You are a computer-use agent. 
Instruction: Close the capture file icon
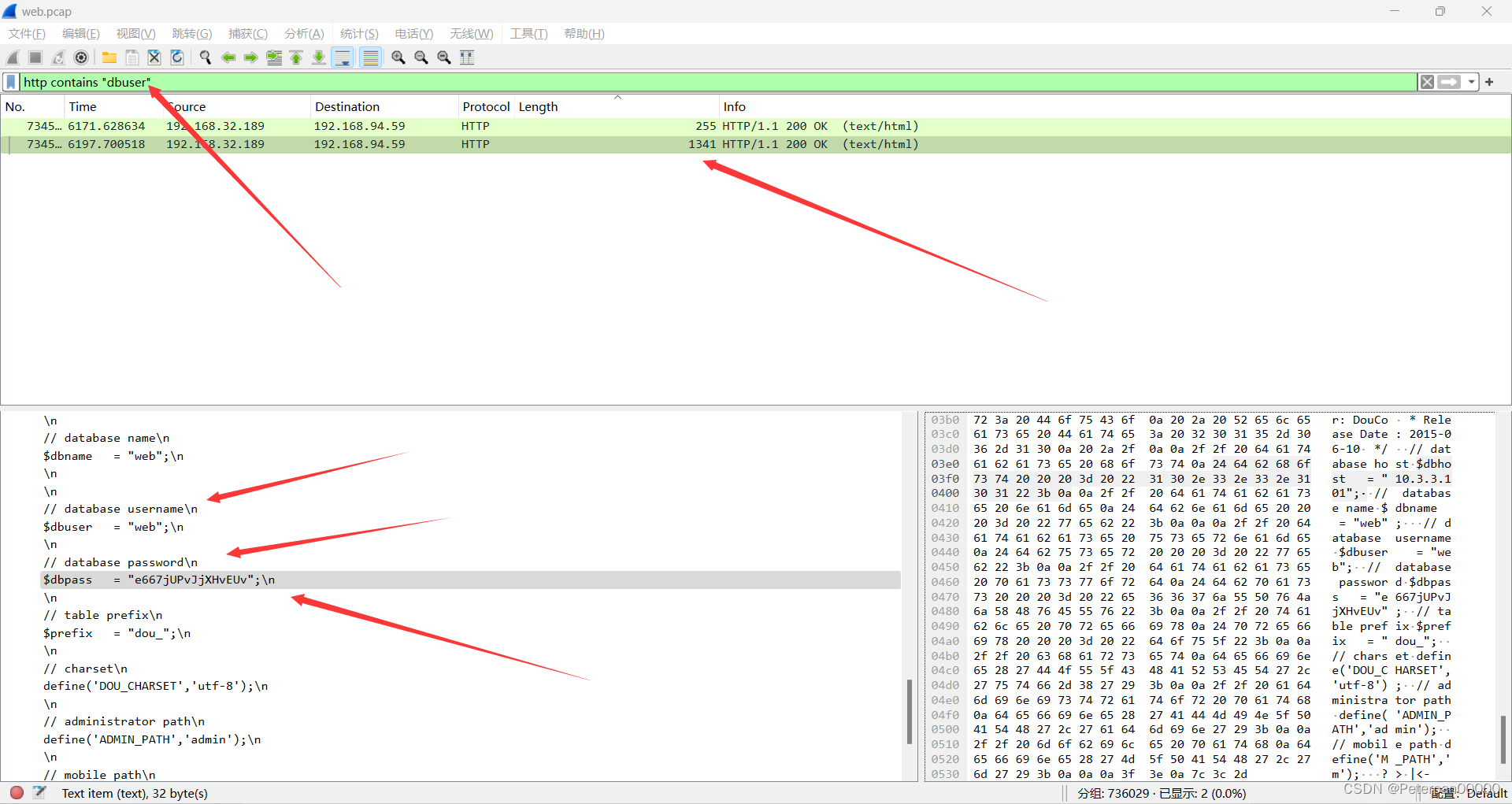[154, 57]
